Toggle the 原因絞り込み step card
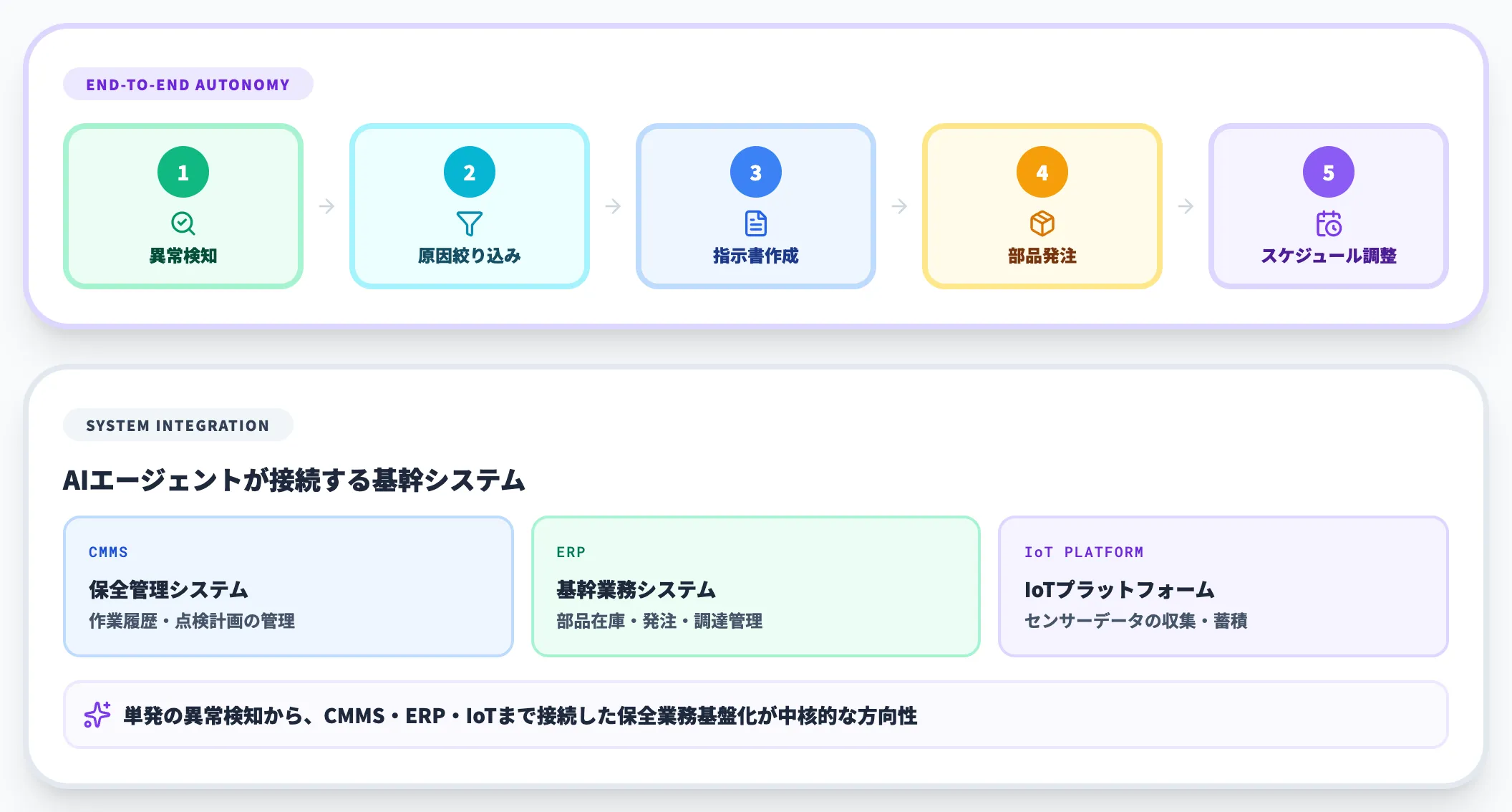The height and width of the screenshot is (812, 1512). tap(470, 206)
